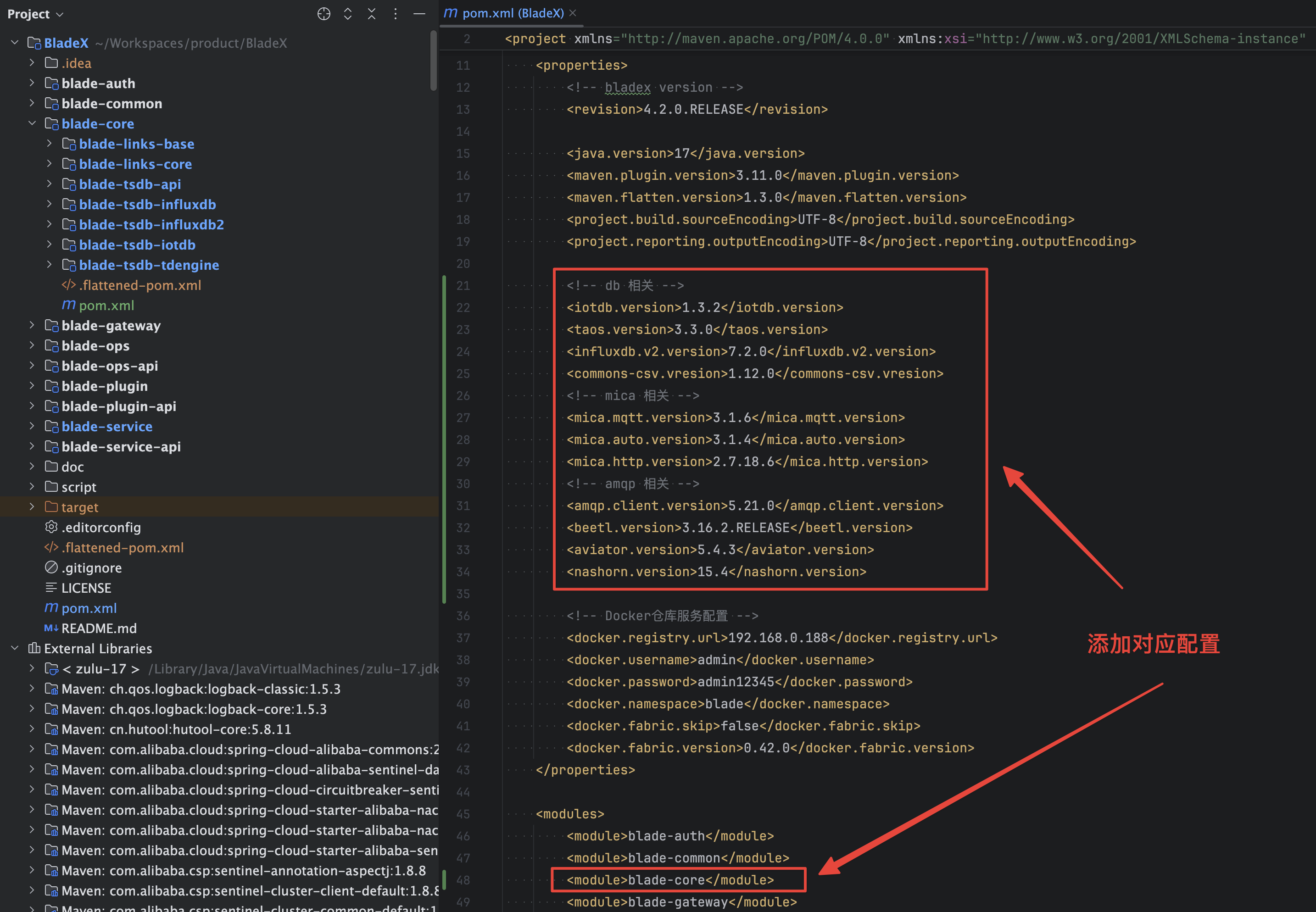Place cursor in <docker.password>admin12345 line
The width and height of the screenshot is (1316, 912).
739,682
